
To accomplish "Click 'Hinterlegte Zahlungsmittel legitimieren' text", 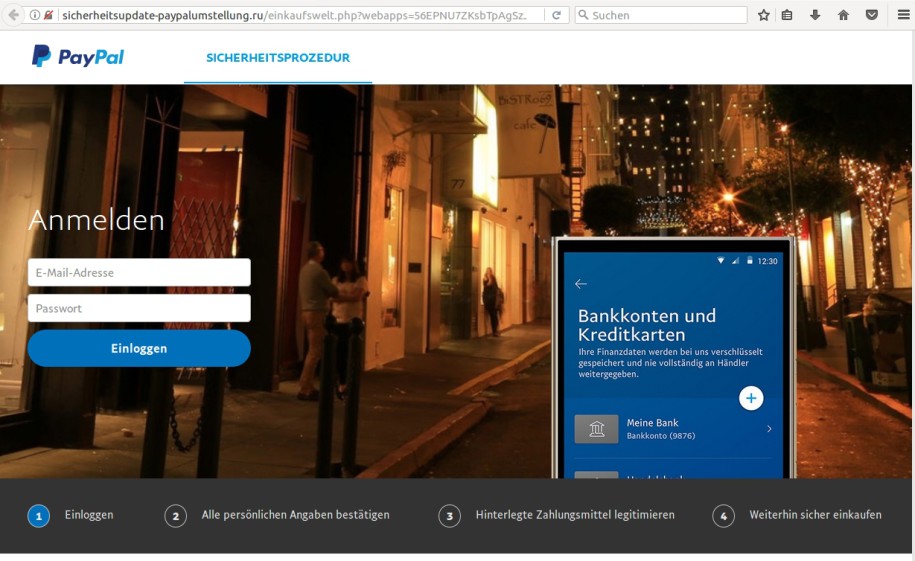I will [575, 515].
